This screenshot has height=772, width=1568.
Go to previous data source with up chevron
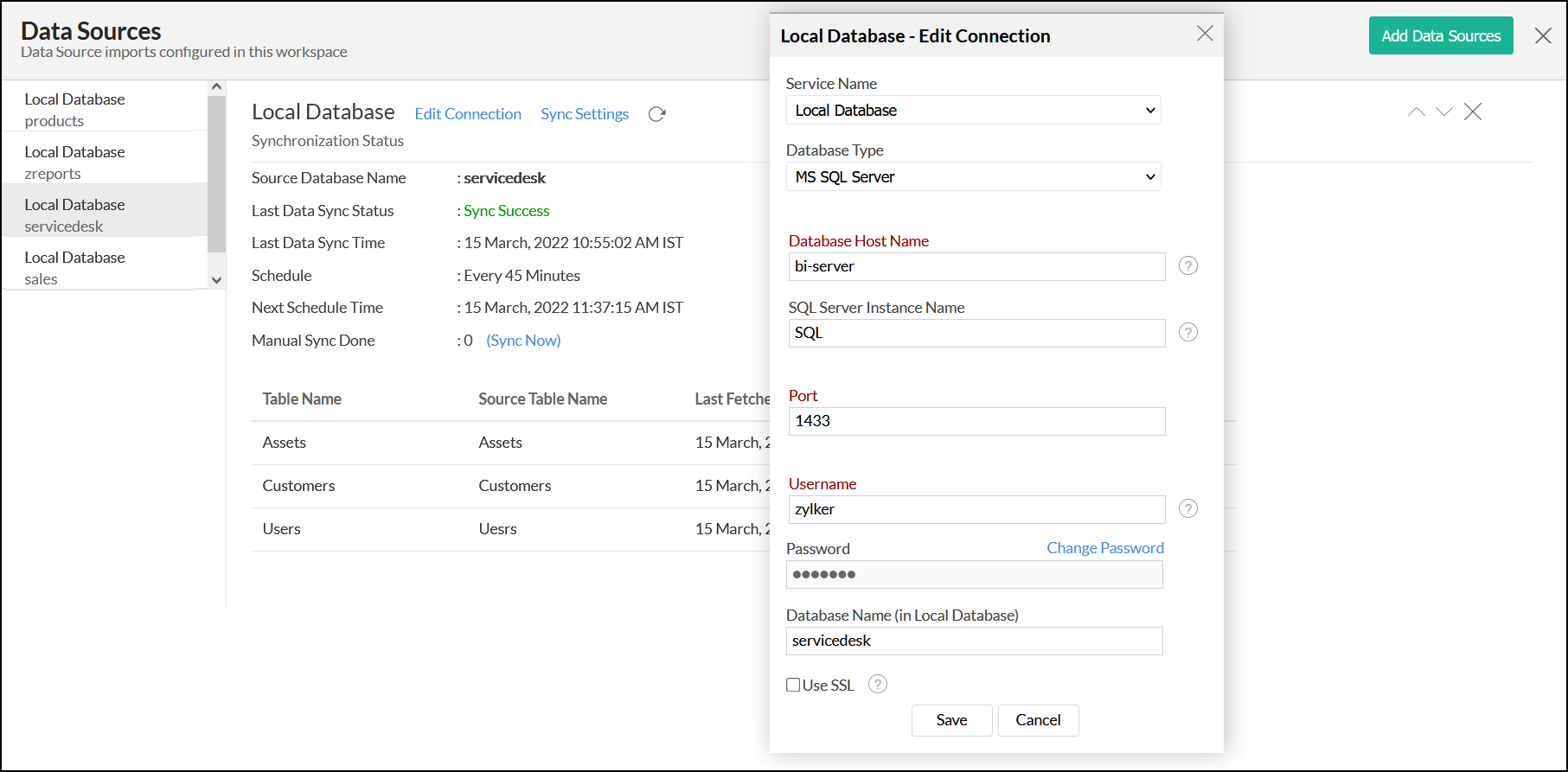1416,112
